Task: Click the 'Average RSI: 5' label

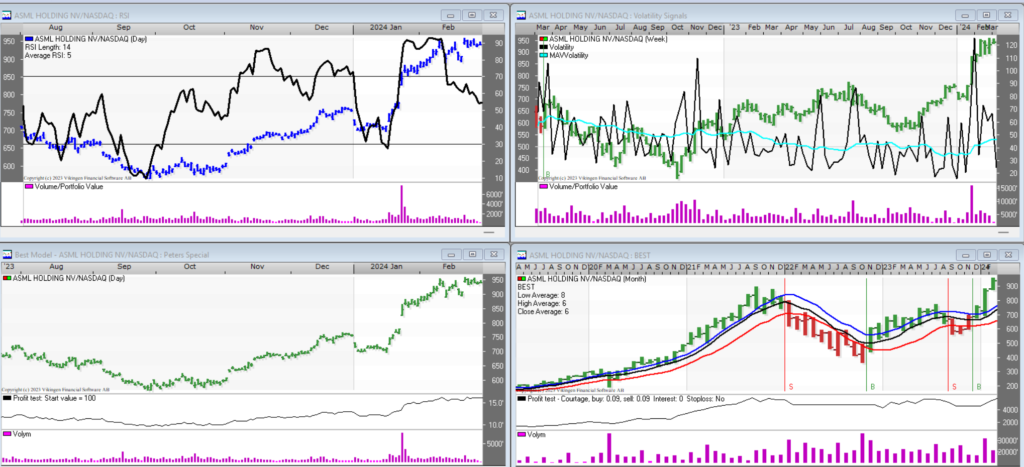Action: (48, 56)
